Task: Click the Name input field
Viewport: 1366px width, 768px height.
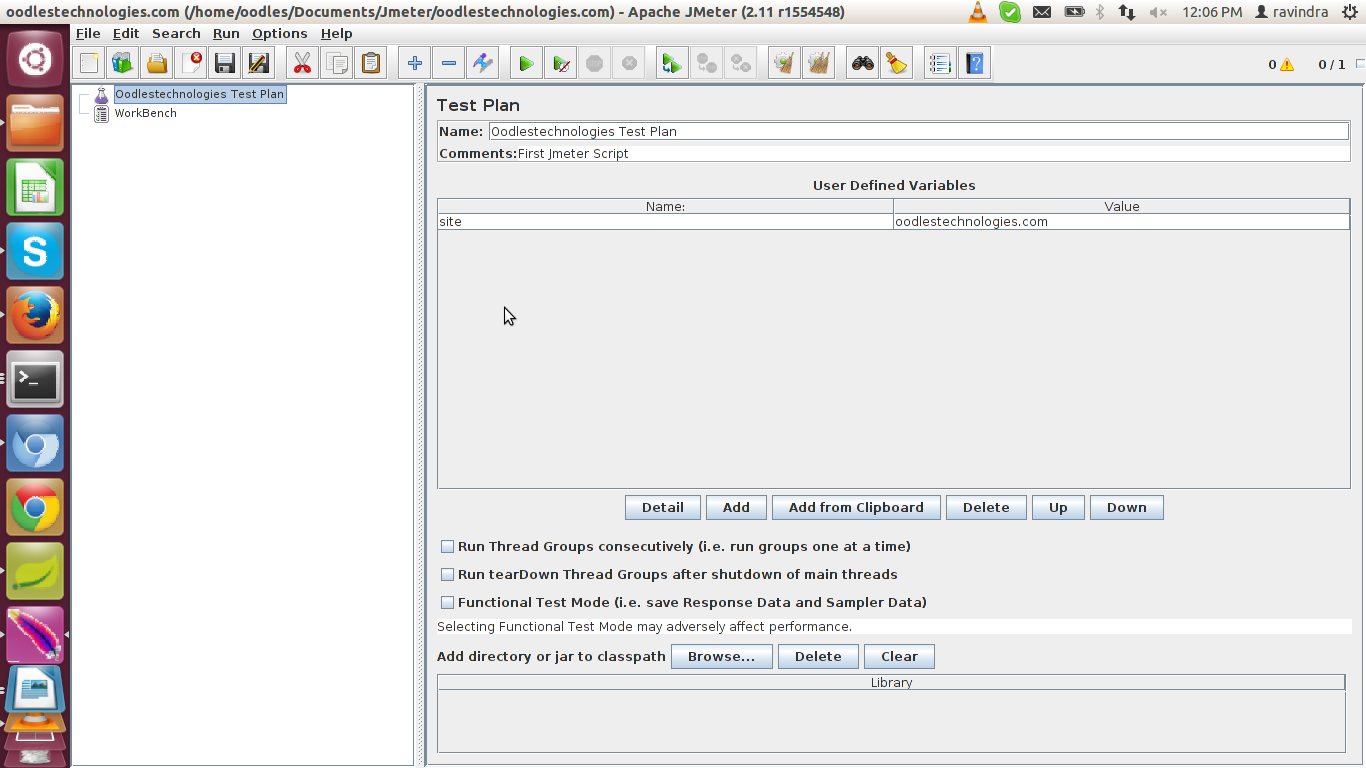Action: click(x=918, y=131)
